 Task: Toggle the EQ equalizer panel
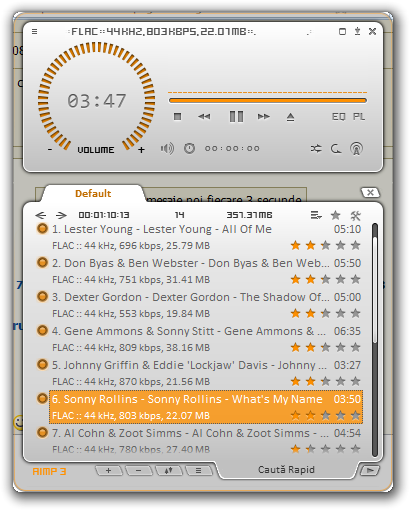pos(338,117)
